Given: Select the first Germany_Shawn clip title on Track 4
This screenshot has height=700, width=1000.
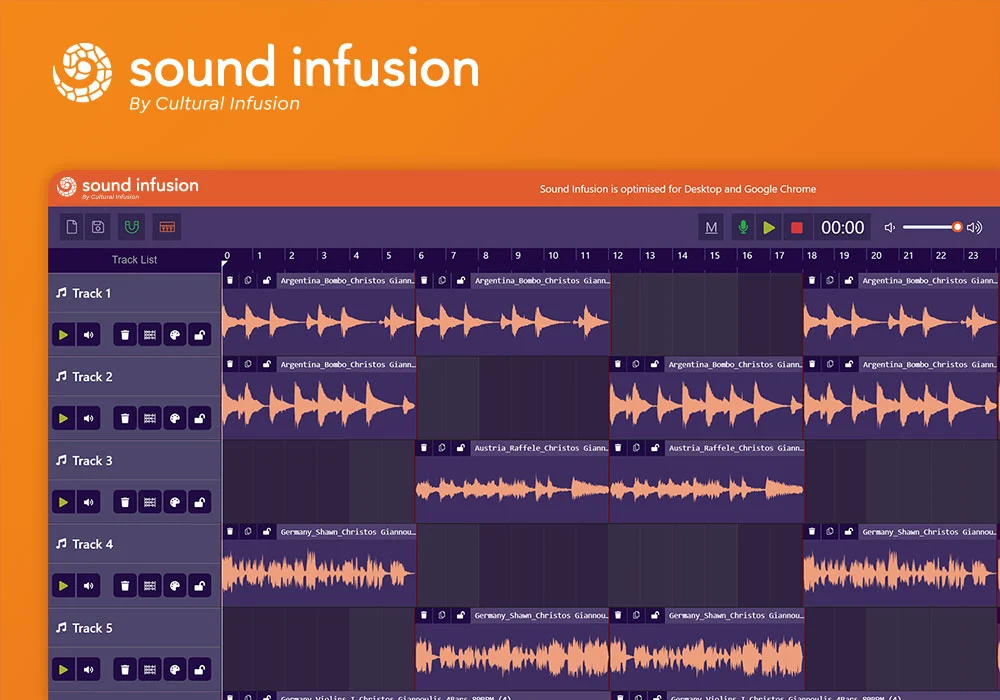Looking at the screenshot, I should [x=348, y=532].
